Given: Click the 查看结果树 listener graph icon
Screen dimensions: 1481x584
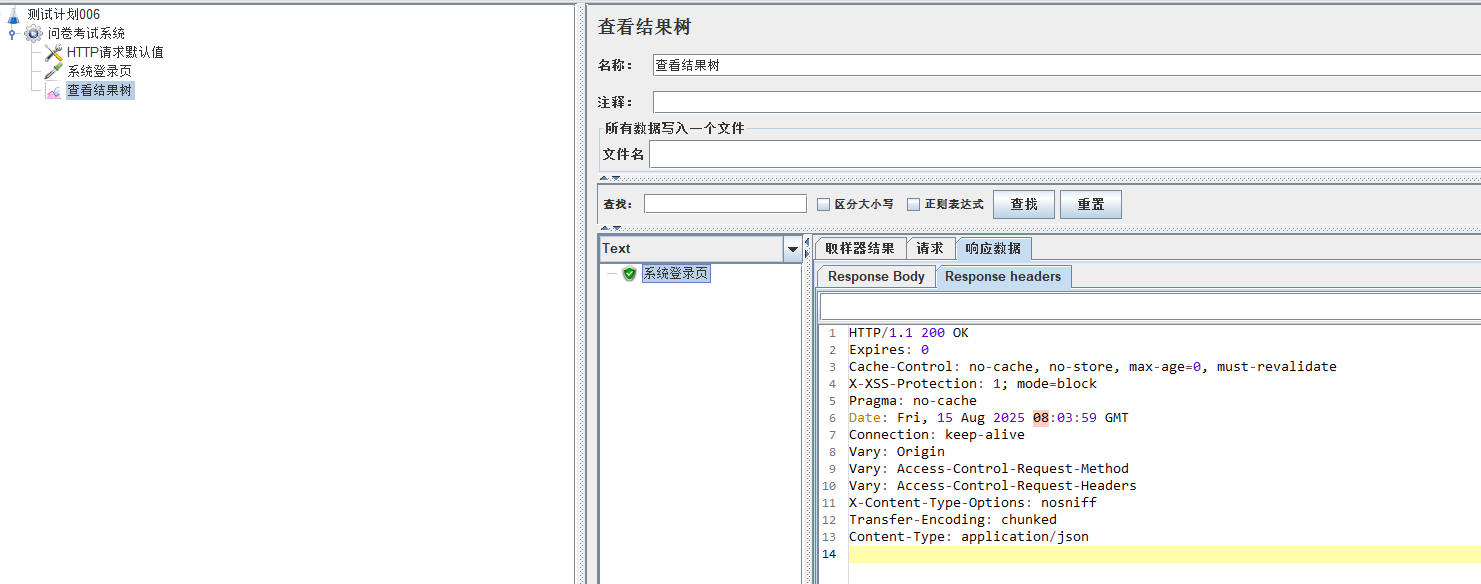Looking at the screenshot, I should tap(53, 90).
